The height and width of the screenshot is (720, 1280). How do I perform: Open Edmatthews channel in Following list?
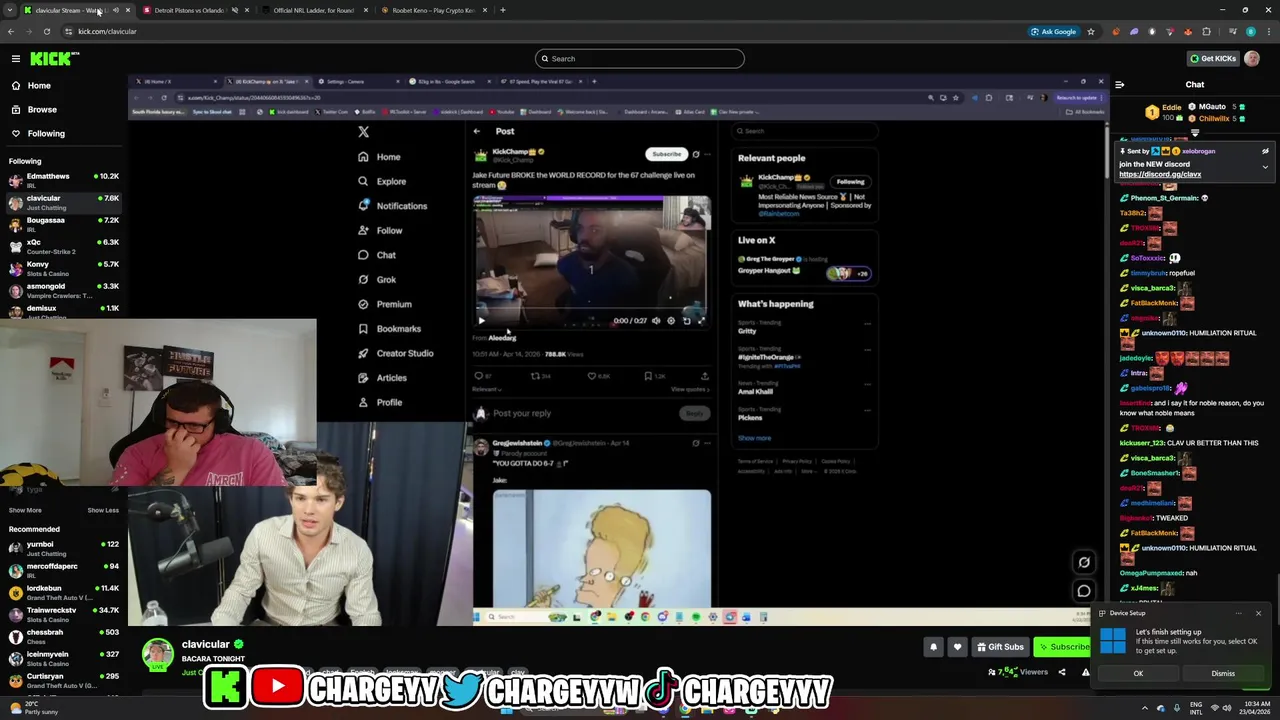[x=64, y=180]
